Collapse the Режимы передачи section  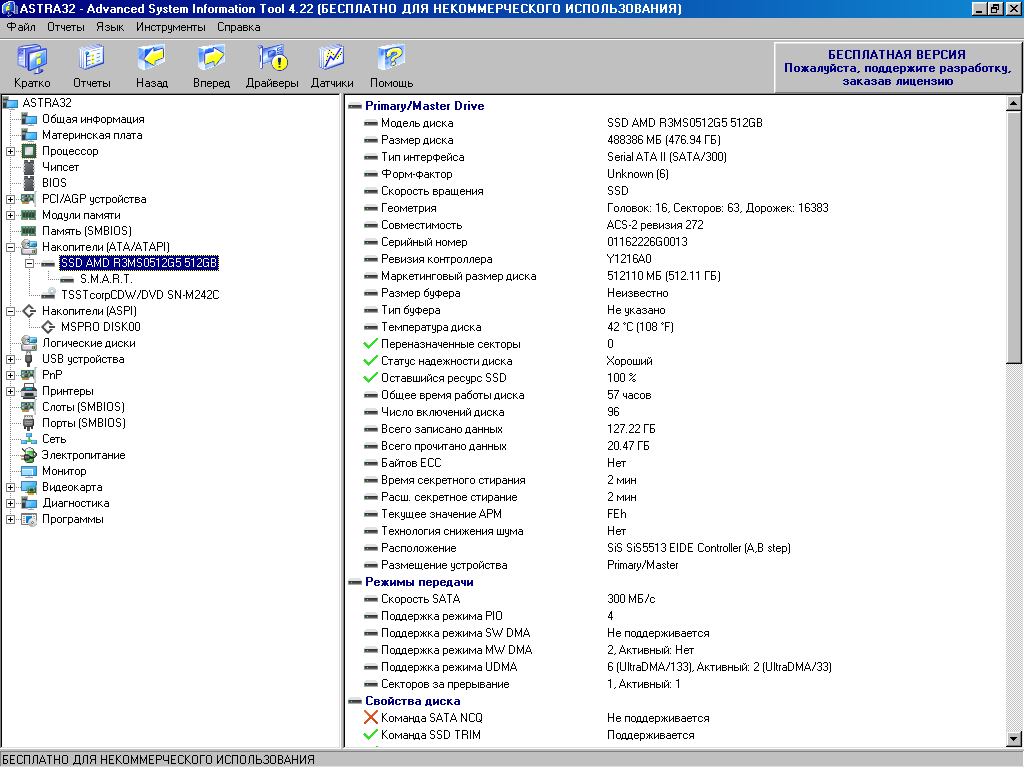click(x=354, y=582)
